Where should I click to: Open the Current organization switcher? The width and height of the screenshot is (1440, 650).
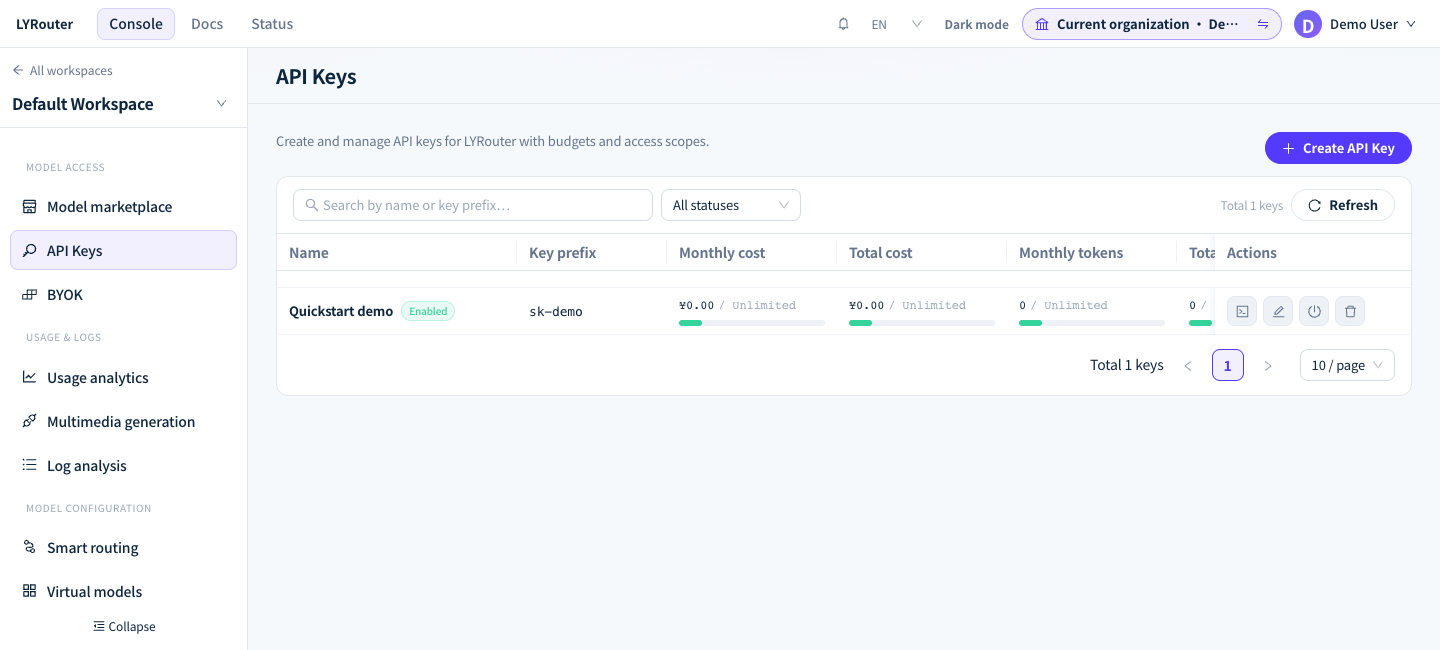click(x=1152, y=24)
